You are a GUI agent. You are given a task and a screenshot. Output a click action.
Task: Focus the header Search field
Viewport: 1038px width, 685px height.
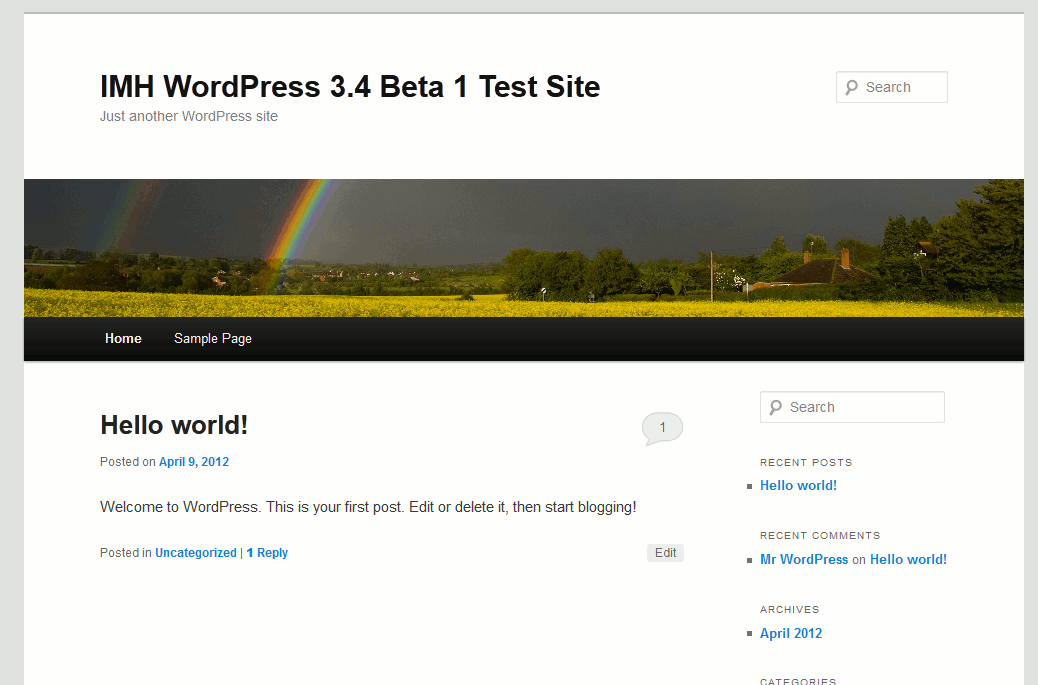[x=902, y=88]
